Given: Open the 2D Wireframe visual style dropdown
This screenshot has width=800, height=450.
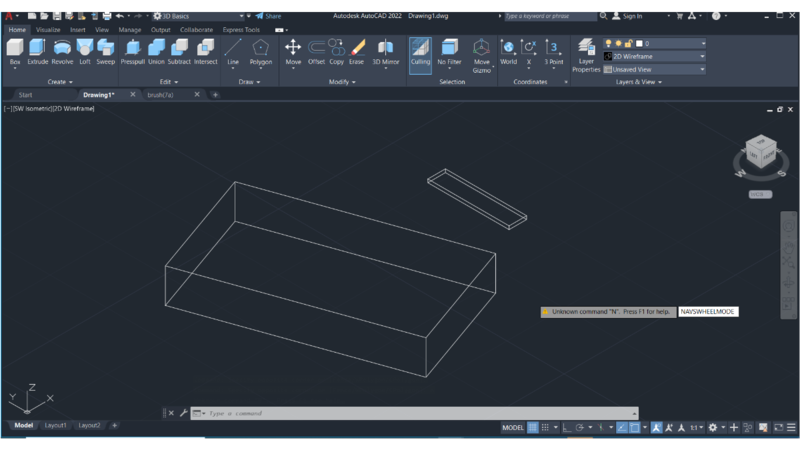Looking at the screenshot, I should coord(655,57).
